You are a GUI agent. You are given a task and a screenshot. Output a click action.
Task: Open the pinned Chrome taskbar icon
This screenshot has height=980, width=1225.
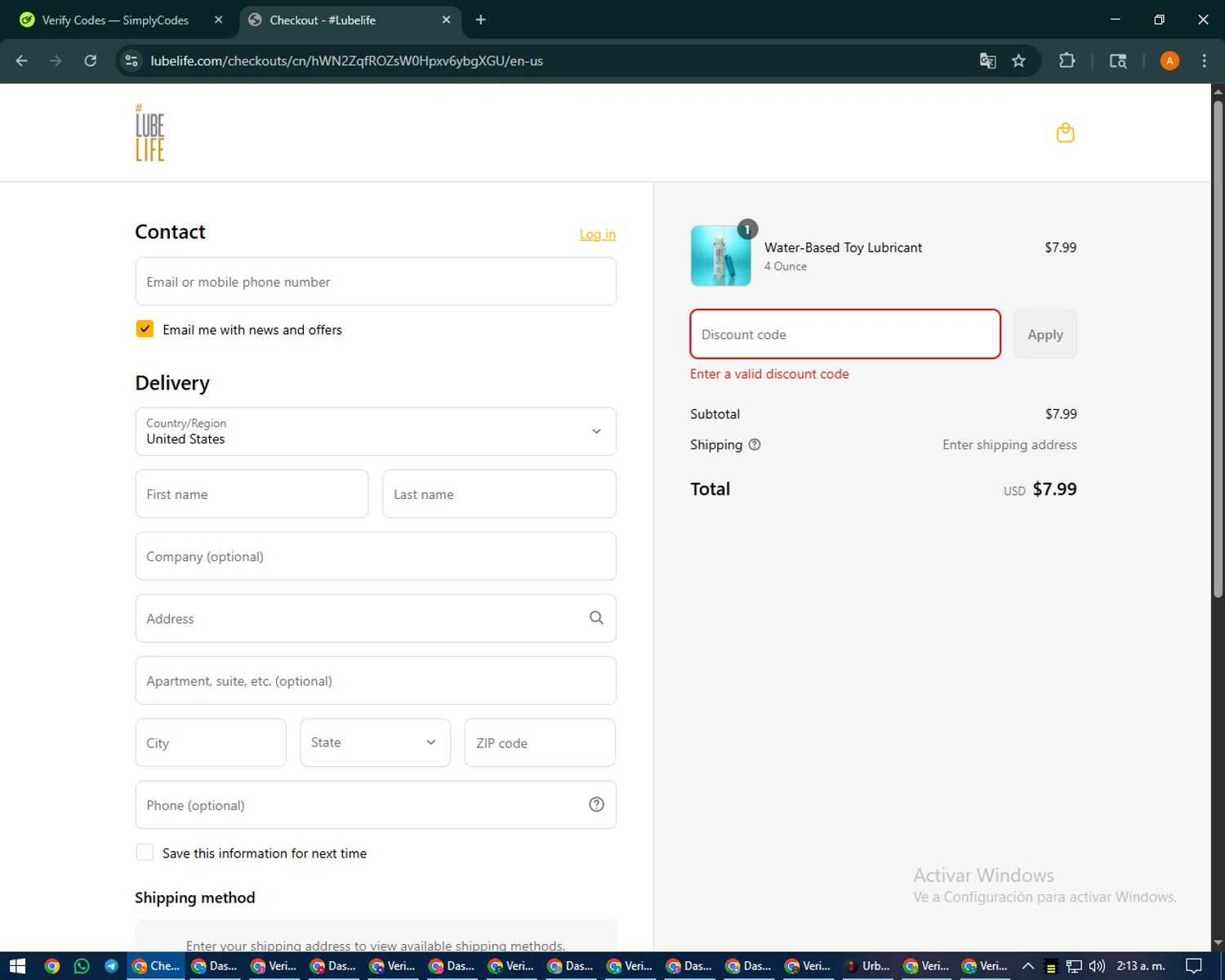52,966
